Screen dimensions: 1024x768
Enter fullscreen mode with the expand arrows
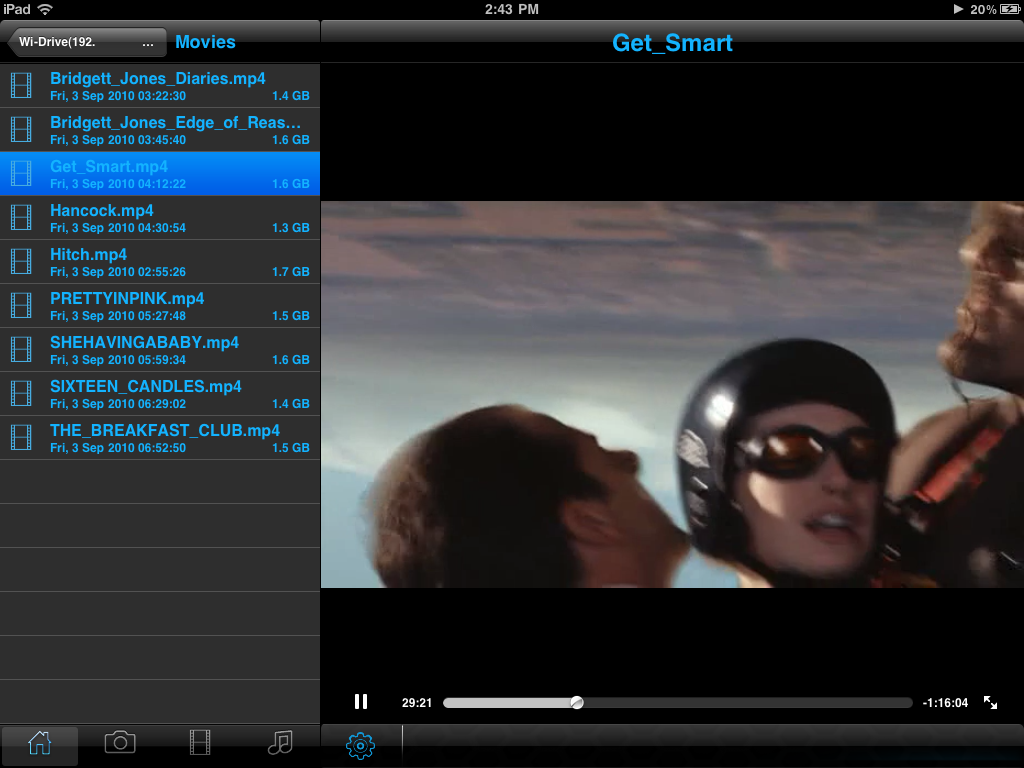(x=990, y=702)
